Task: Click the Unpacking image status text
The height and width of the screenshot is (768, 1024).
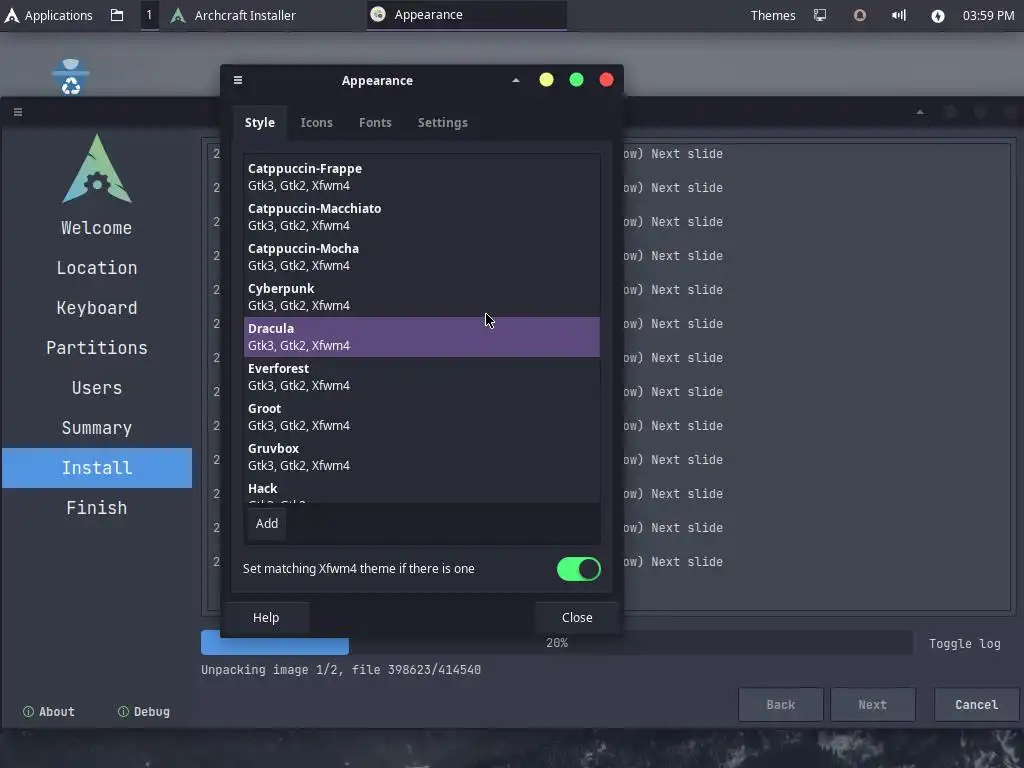Action: pyautogui.click(x=341, y=670)
